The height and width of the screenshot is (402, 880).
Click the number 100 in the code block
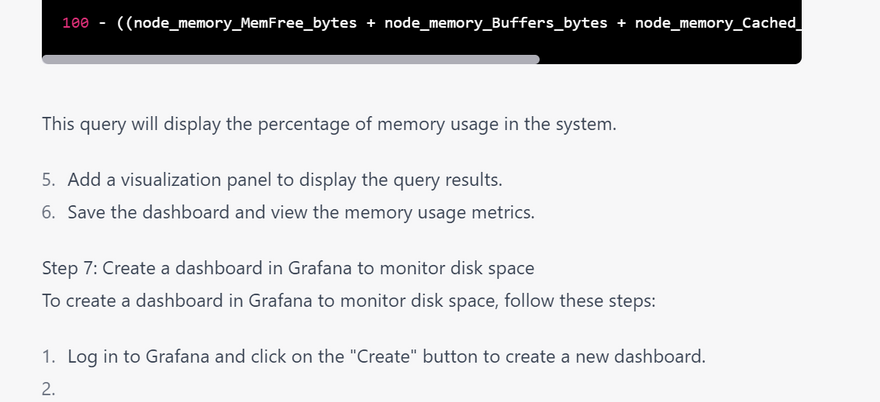75,22
